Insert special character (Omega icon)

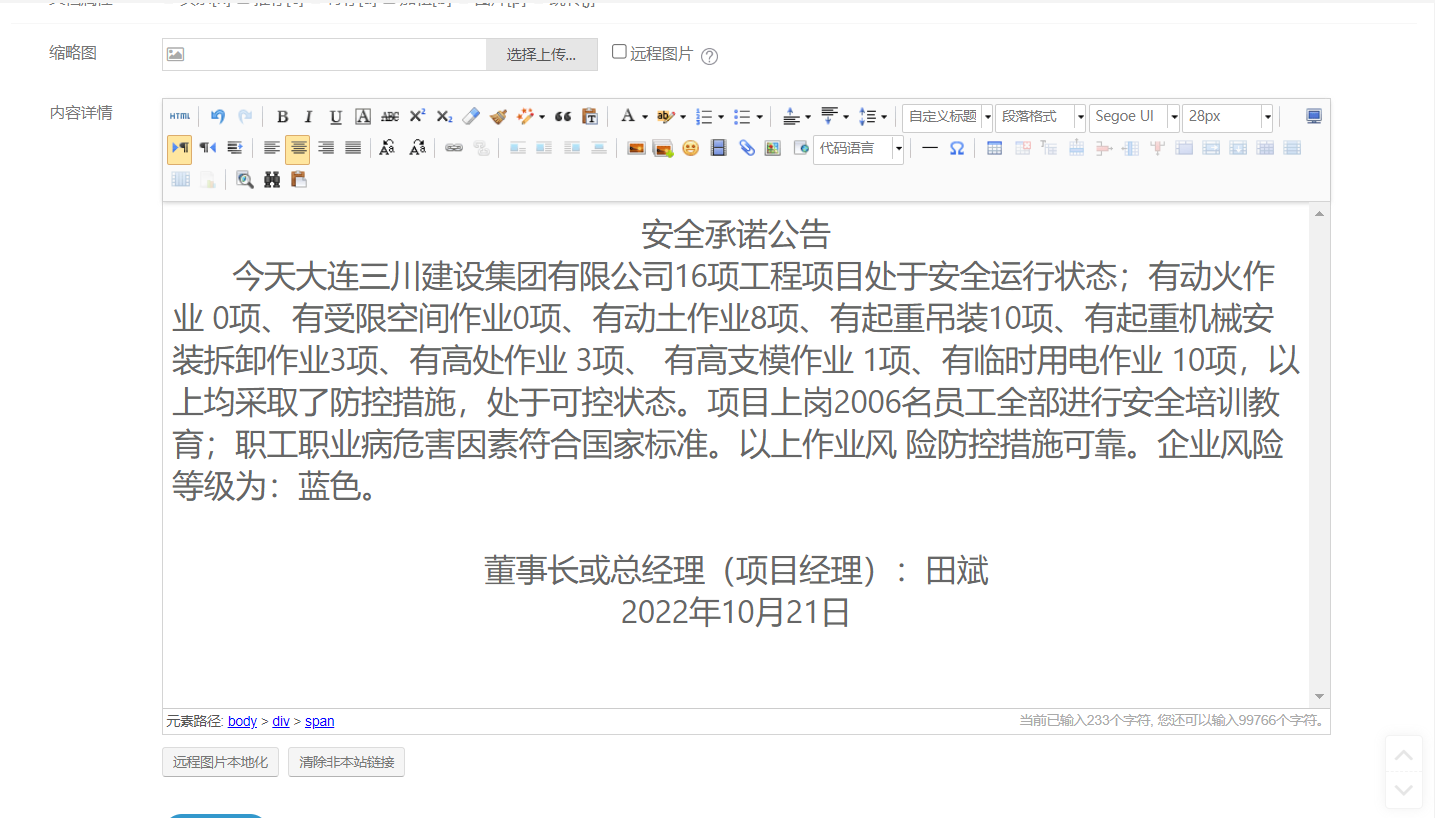pos(957,148)
